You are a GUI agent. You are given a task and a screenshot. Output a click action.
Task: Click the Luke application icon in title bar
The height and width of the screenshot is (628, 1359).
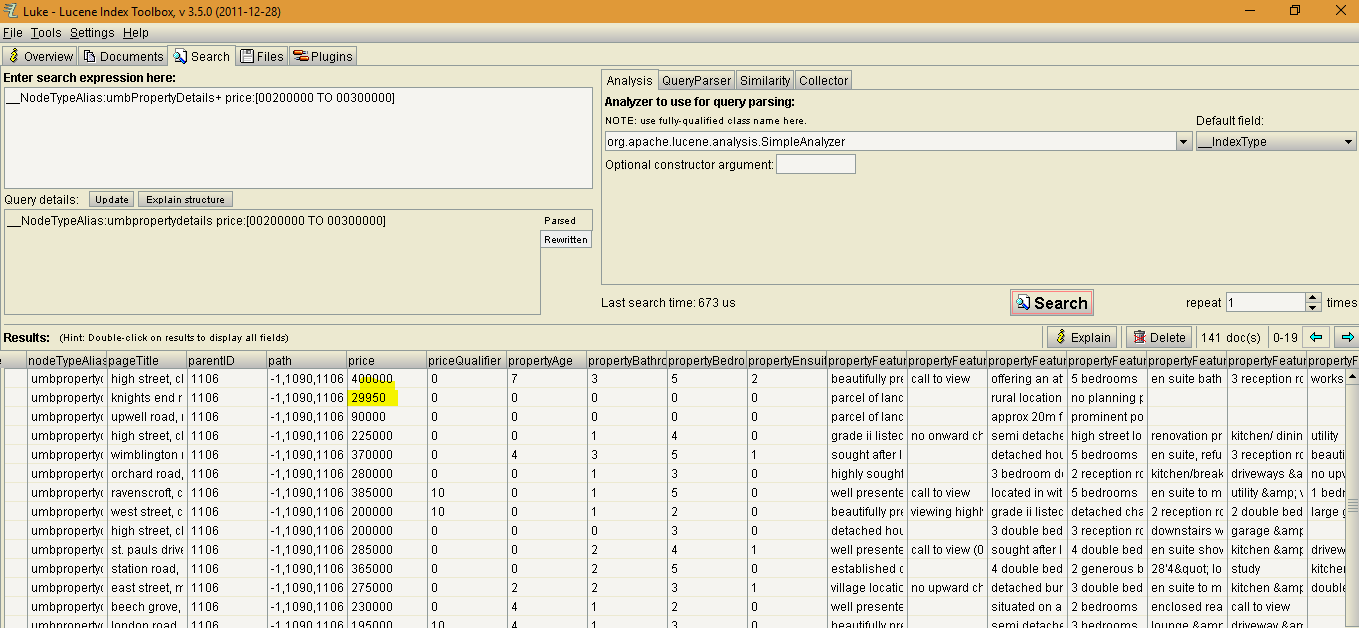[10, 10]
